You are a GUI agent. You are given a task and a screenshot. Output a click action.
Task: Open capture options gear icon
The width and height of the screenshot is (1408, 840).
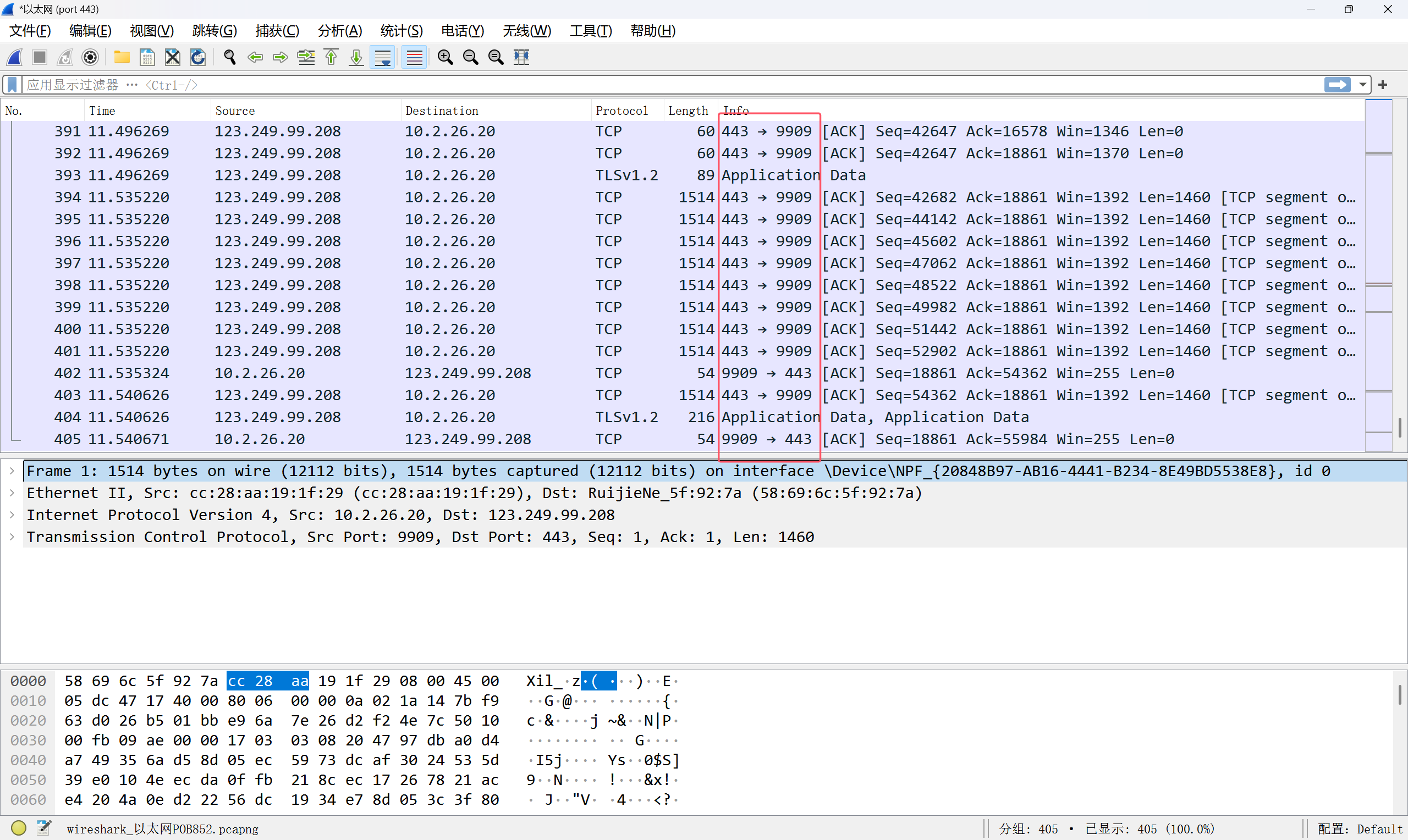(90, 57)
